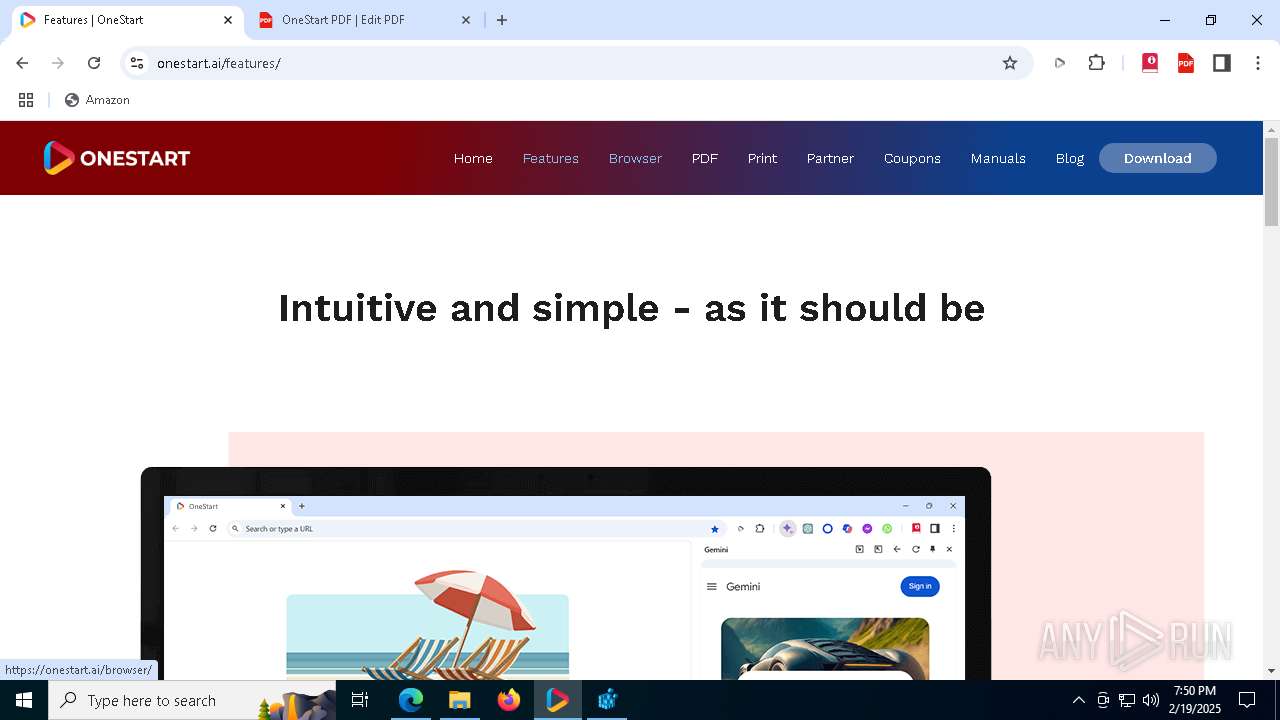This screenshot has width=1280, height=720.
Task: Open File Explorer from taskbar
Action: [460, 700]
